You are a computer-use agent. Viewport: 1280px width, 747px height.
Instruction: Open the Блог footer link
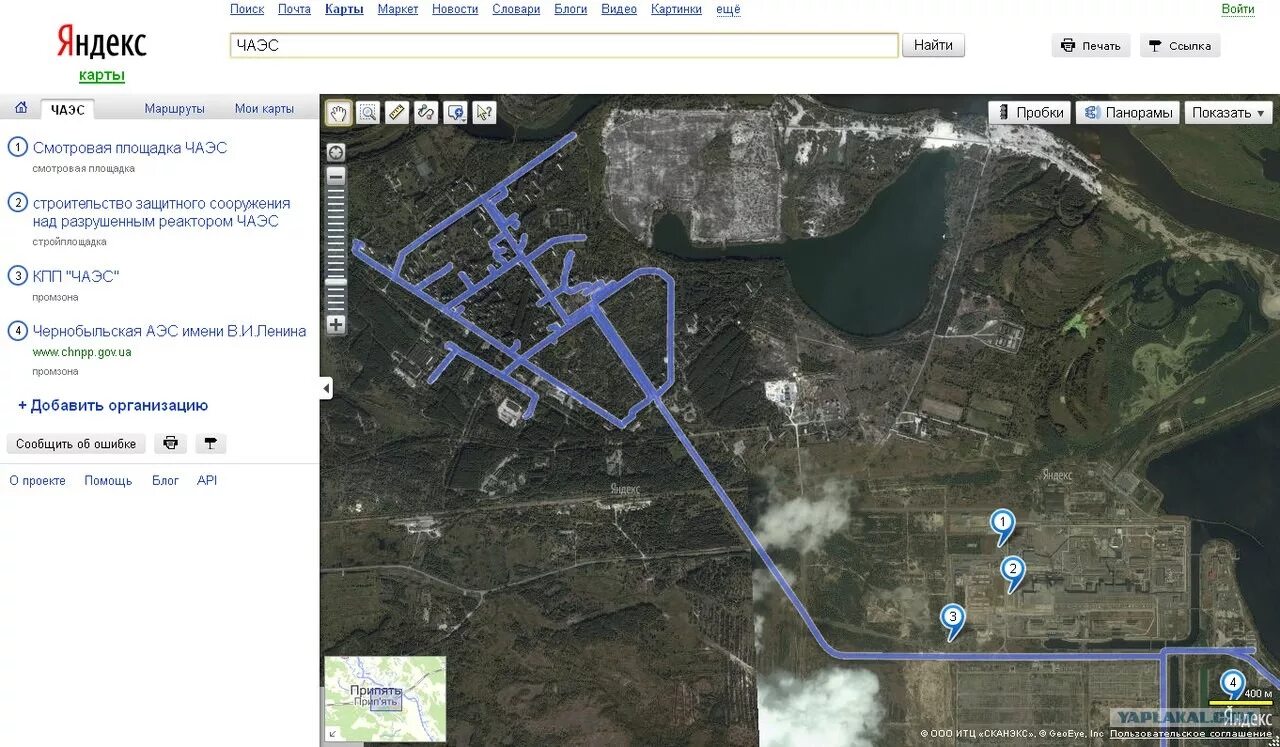click(165, 481)
